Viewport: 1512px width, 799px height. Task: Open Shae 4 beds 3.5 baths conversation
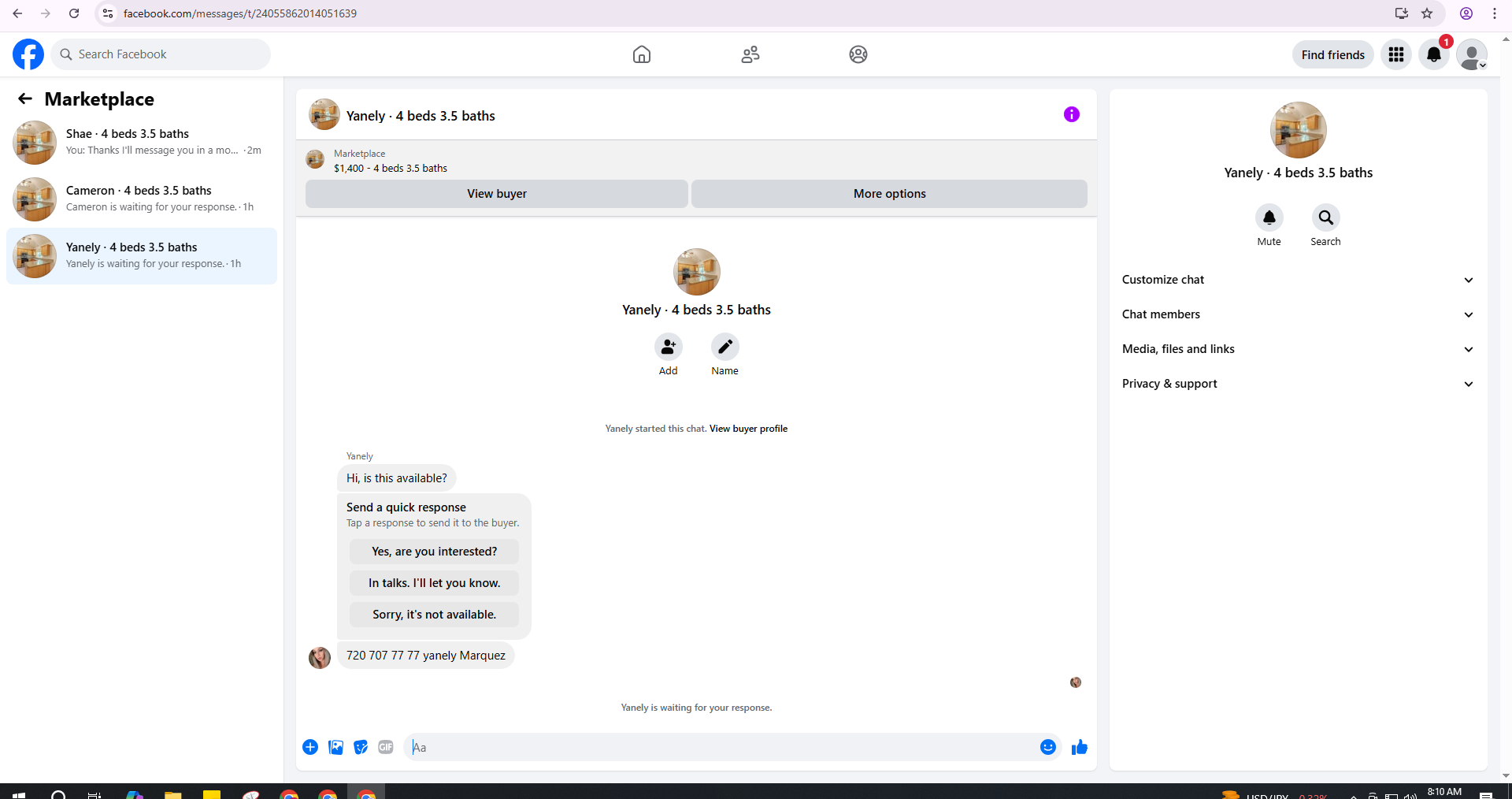(142, 143)
